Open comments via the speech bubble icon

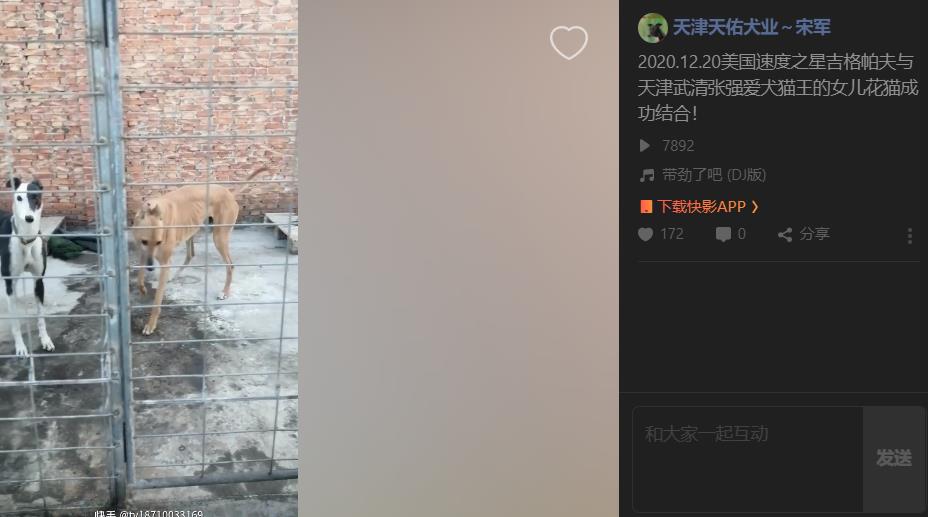[x=723, y=234]
